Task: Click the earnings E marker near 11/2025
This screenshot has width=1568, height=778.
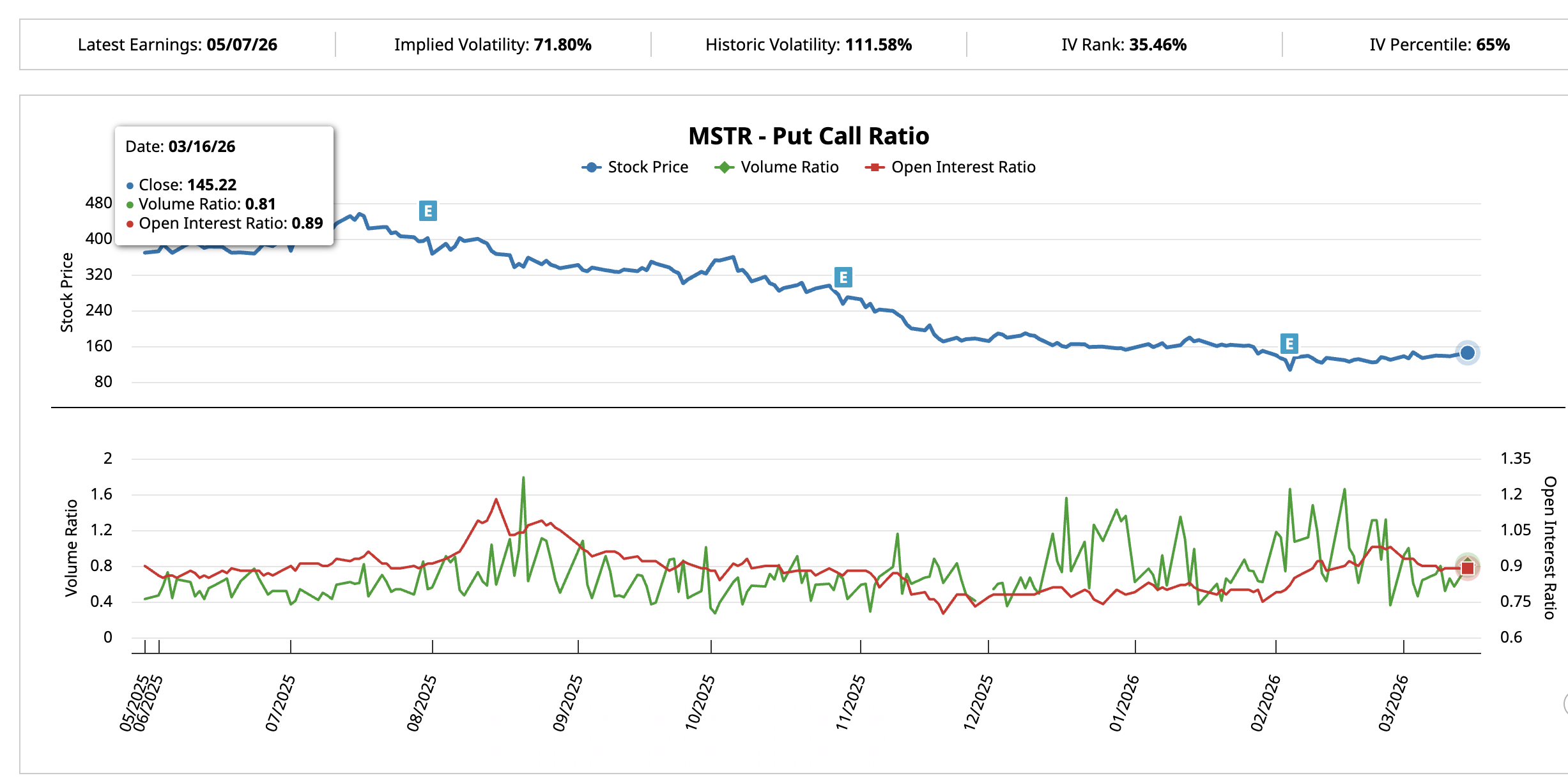Action: coord(843,277)
